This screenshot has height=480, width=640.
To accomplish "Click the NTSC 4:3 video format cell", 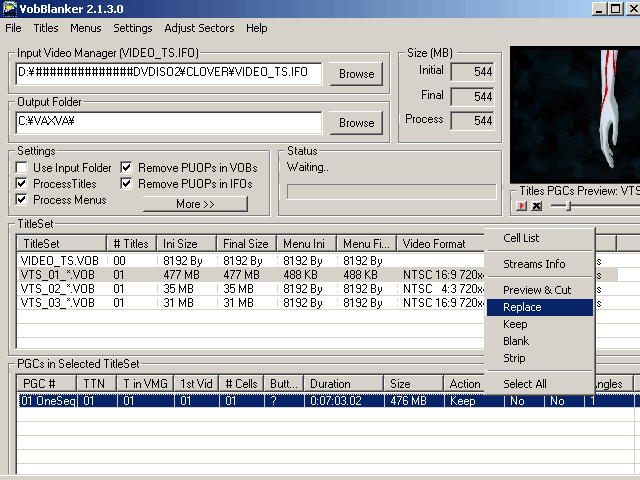I will (x=443, y=289).
